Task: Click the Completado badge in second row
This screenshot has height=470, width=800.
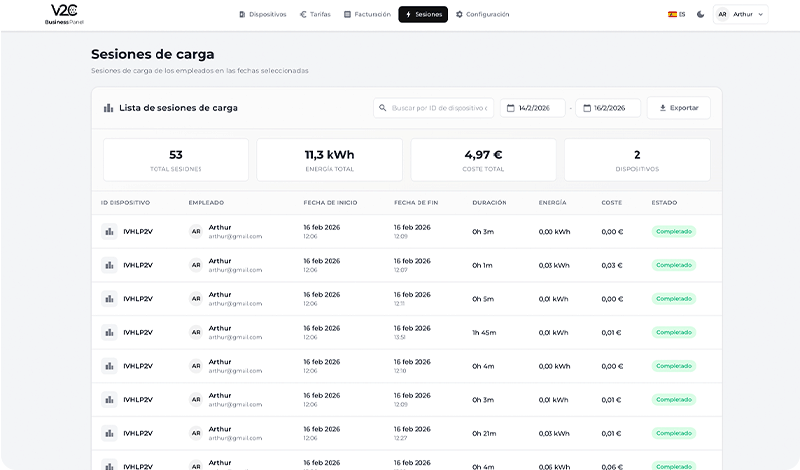Action: click(674, 265)
